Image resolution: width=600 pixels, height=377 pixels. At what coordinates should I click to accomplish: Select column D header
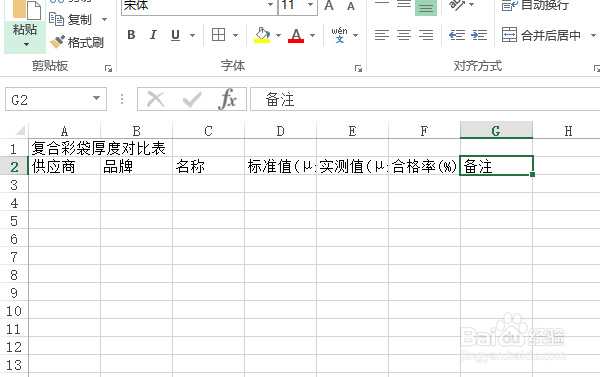coord(280,131)
